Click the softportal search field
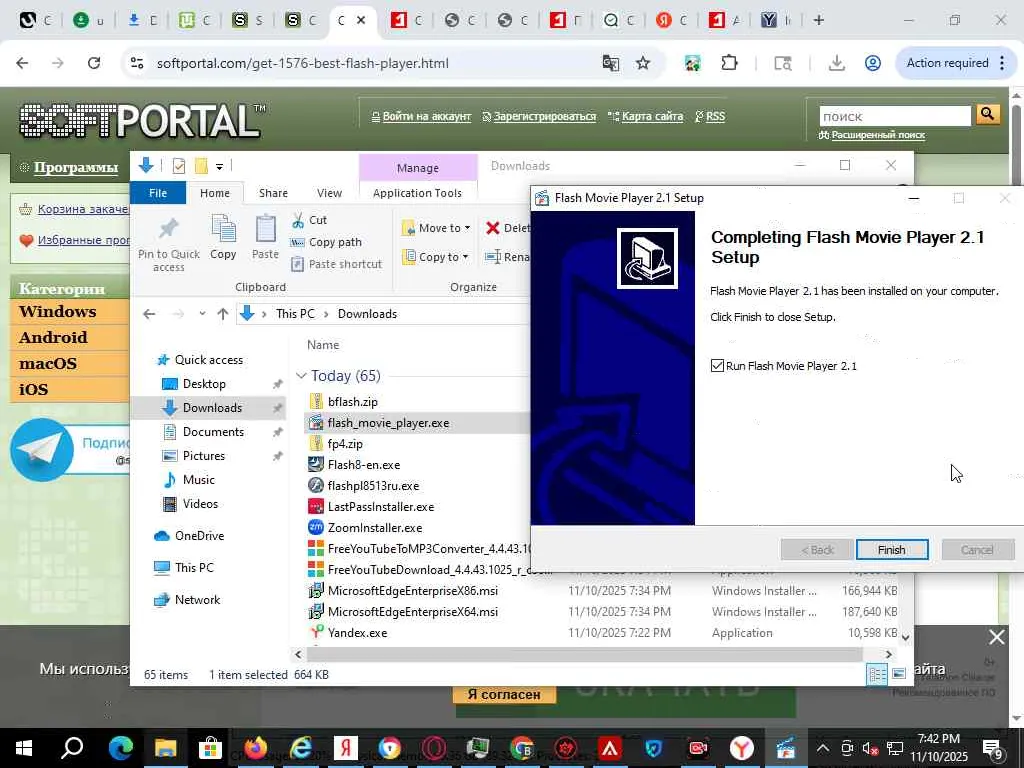The height and width of the screenshot is (768, 1024). point(895,116)
